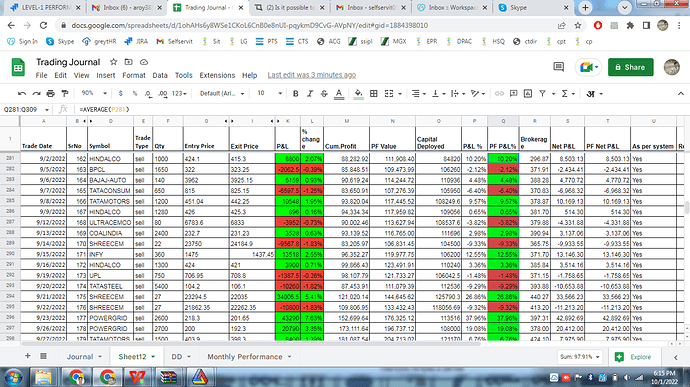The height and width of the screenshot is (387, 690).
Task: Toggle Bold formatting
Action: pos(296,93)
